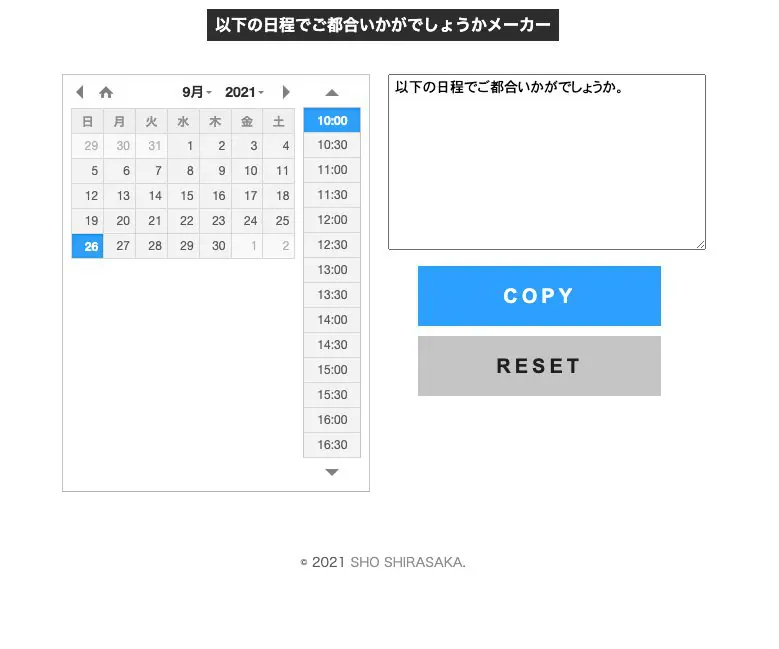Choose September 30 on the calendar
The image size is (779, 649).
click(216, 246)
